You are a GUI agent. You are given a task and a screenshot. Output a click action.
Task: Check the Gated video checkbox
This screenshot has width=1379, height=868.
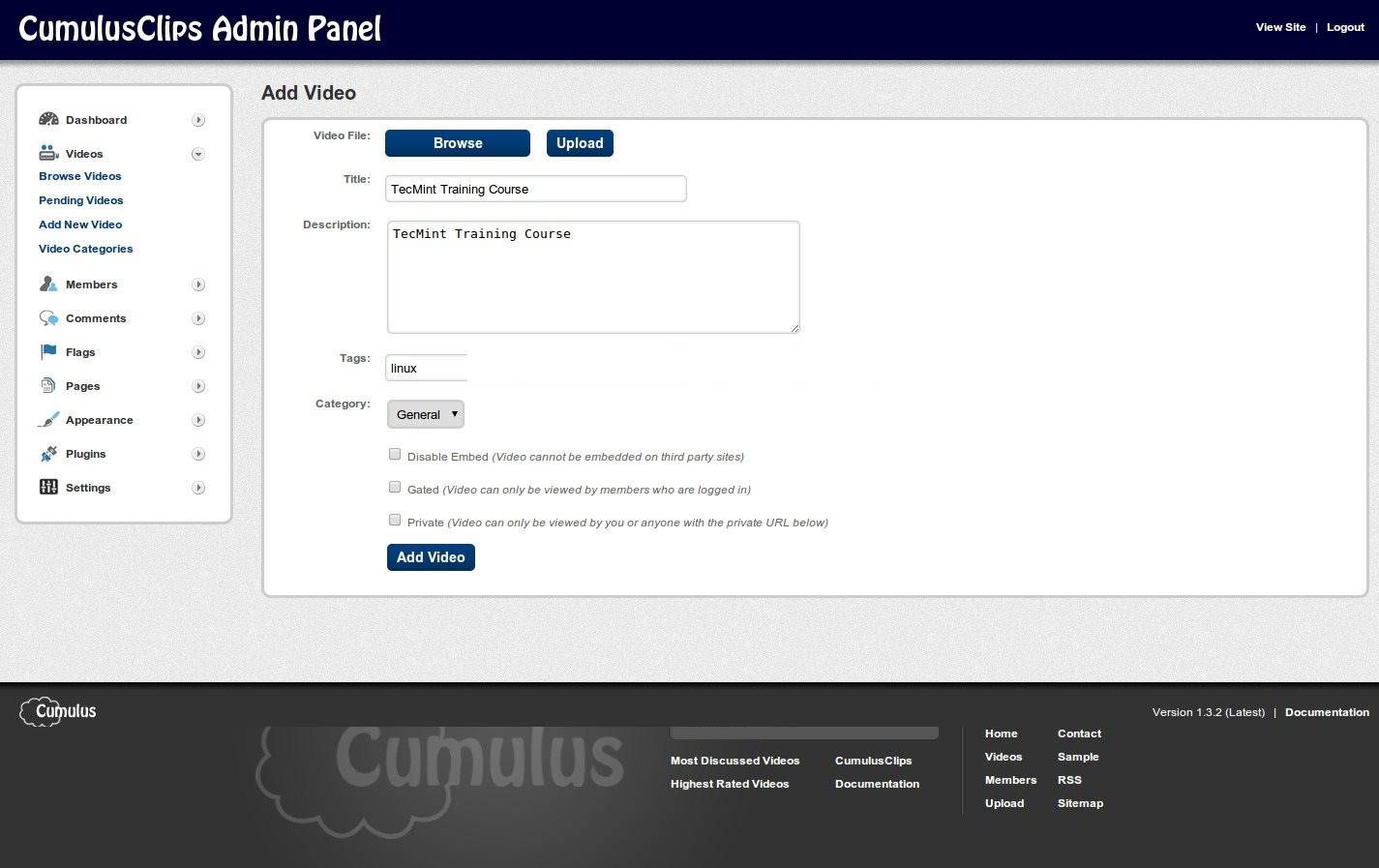pos(395,487)
